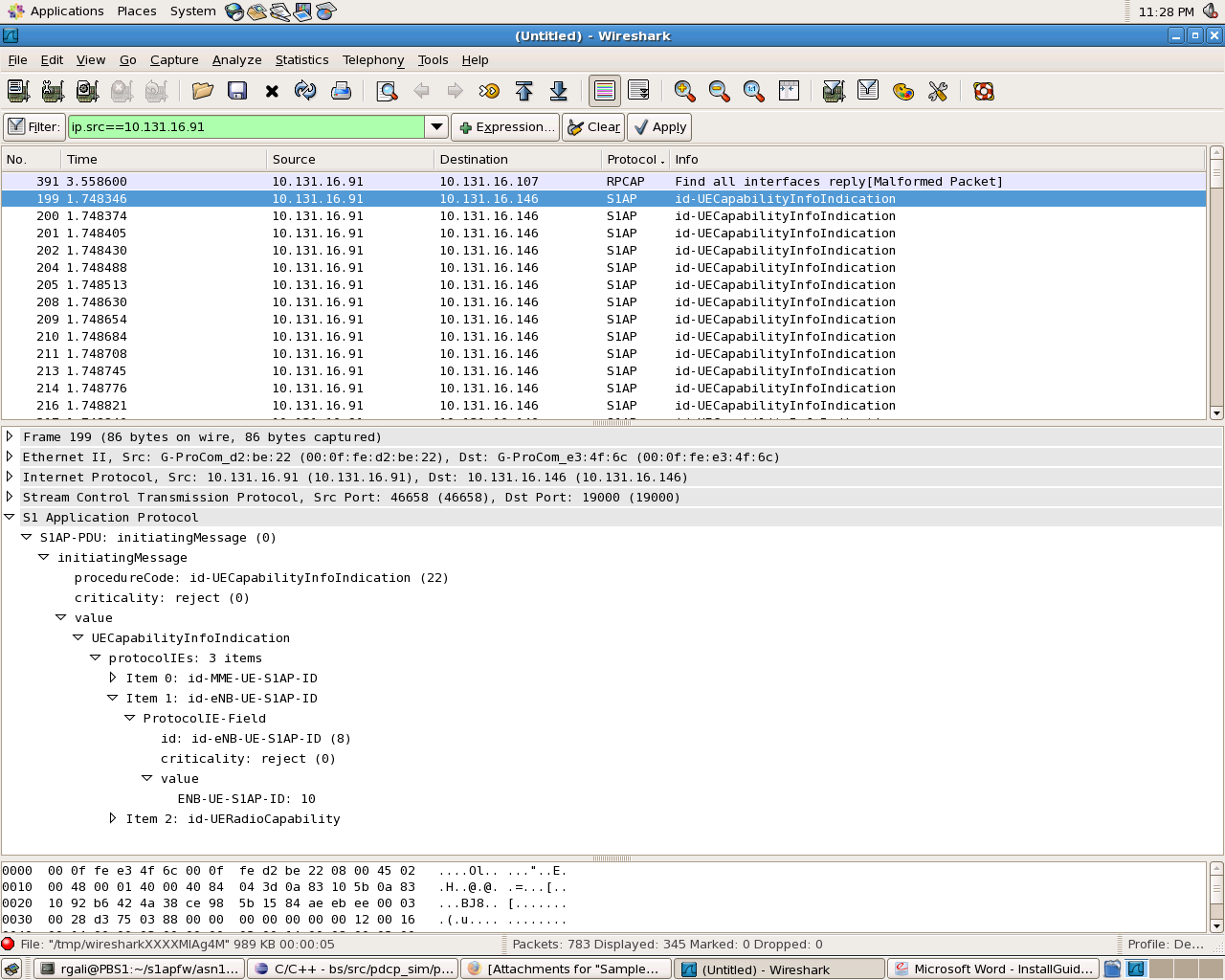The height and width of the screenshot is (980, 1225).
Task: Open Preferences with the tools icon
Action: 938,91
